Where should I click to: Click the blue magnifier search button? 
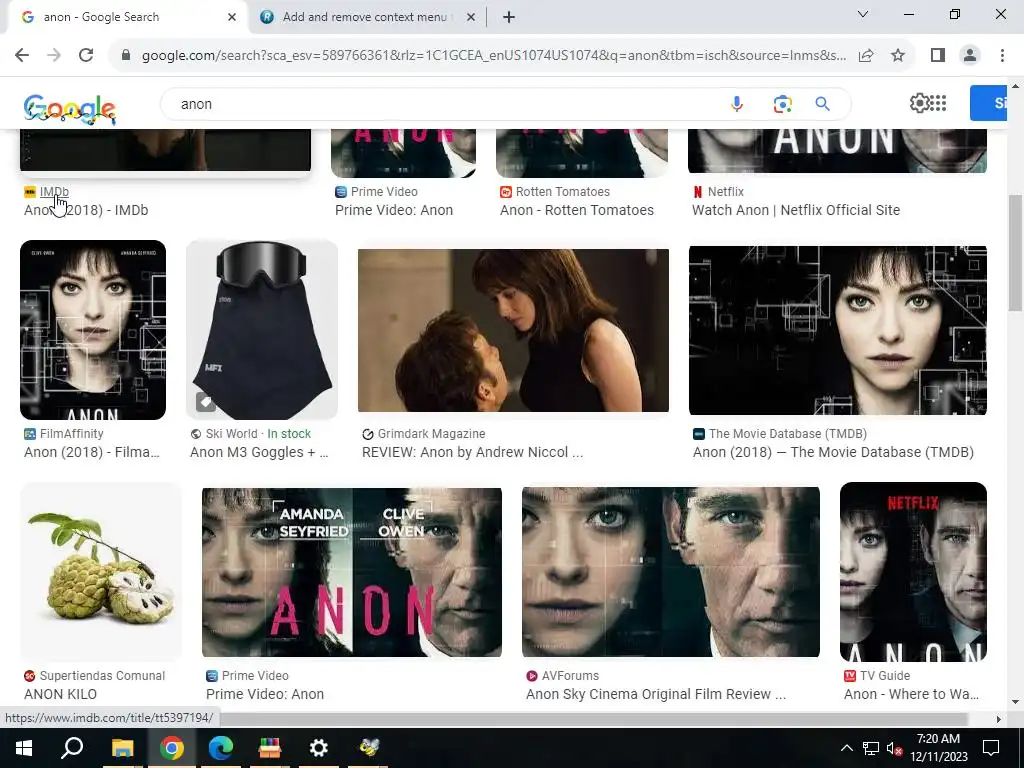tap(823, 104)
